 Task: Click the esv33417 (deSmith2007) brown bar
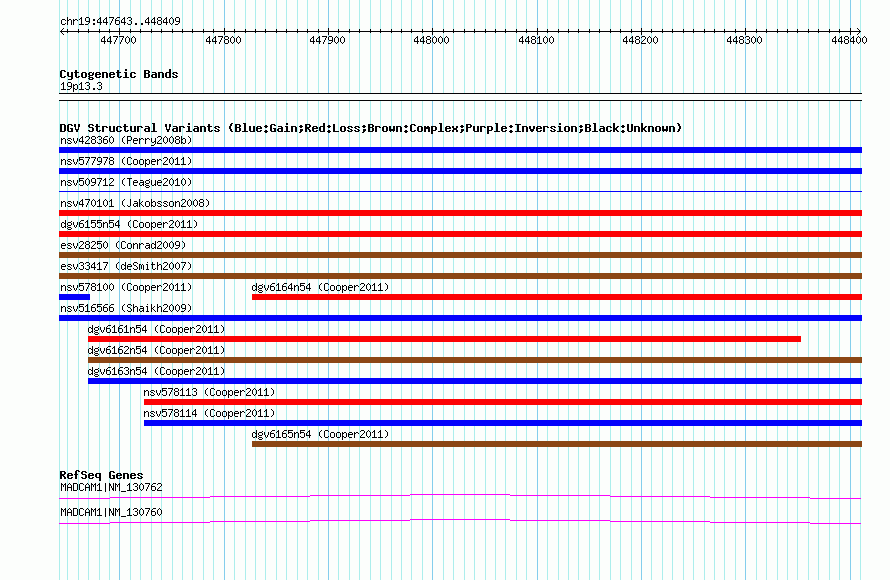pyautogui.click(x=460, y=276)
